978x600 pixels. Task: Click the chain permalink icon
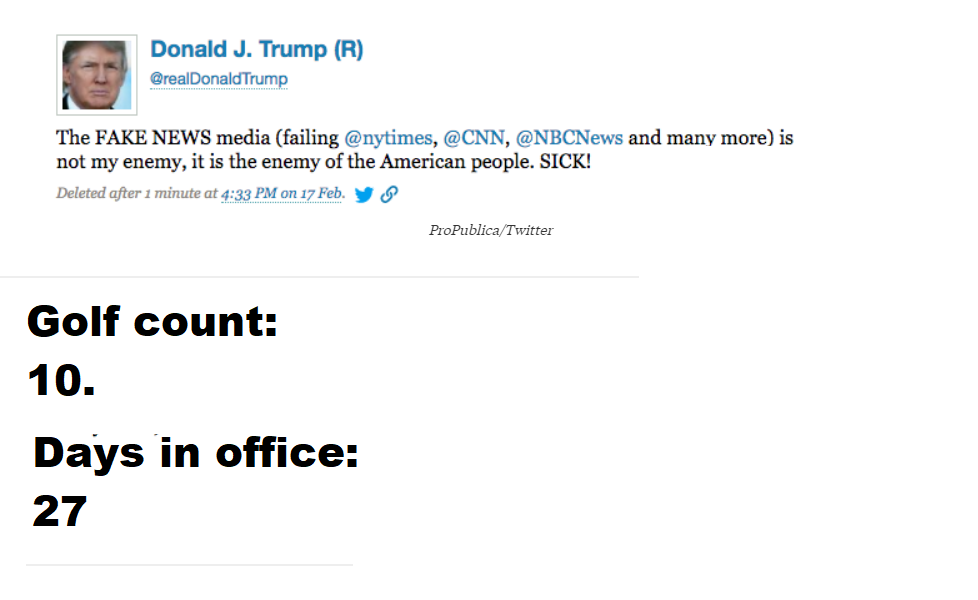point(389,195)
